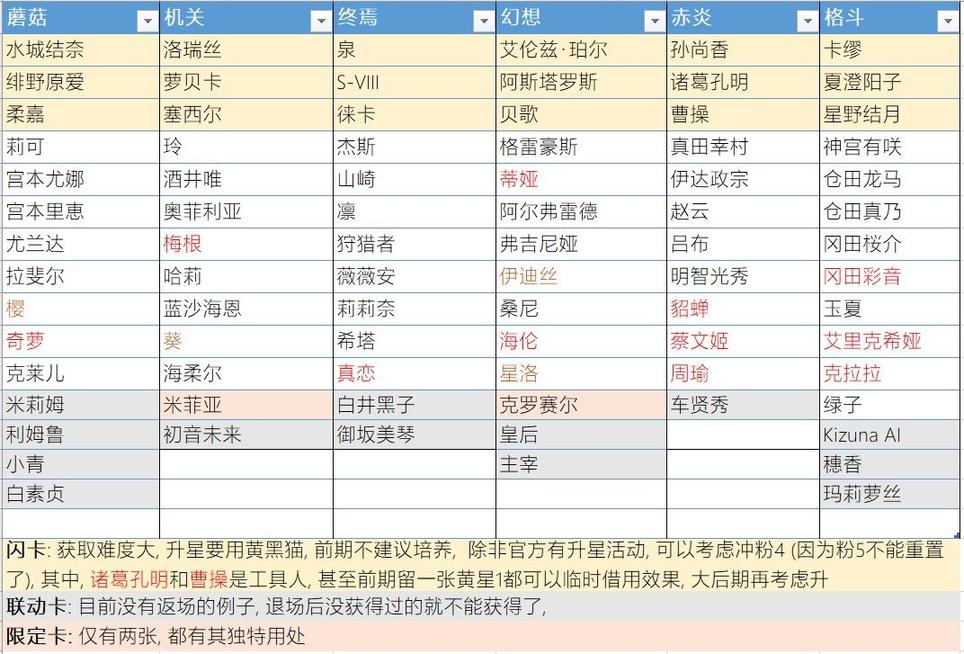Open the 幻想 column filter dropdown
Image resolution: width=964 pixels, height=654 pixels.
[x=655, y=22]
